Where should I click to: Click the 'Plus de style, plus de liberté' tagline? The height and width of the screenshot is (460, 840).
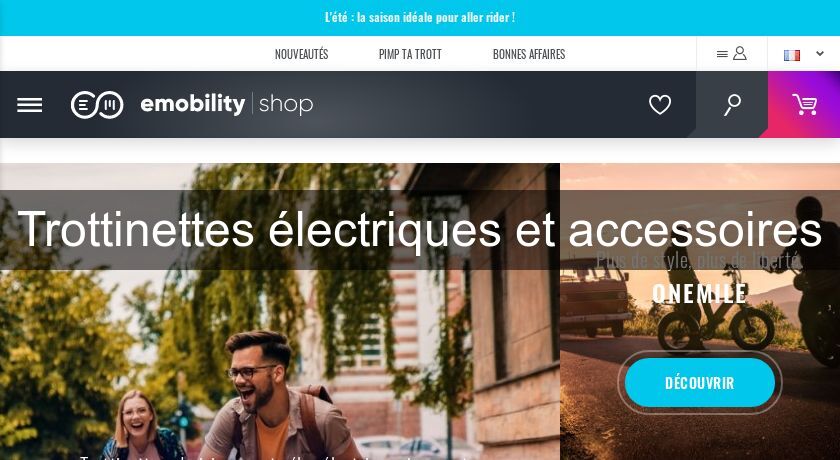(x=699, y=261)
